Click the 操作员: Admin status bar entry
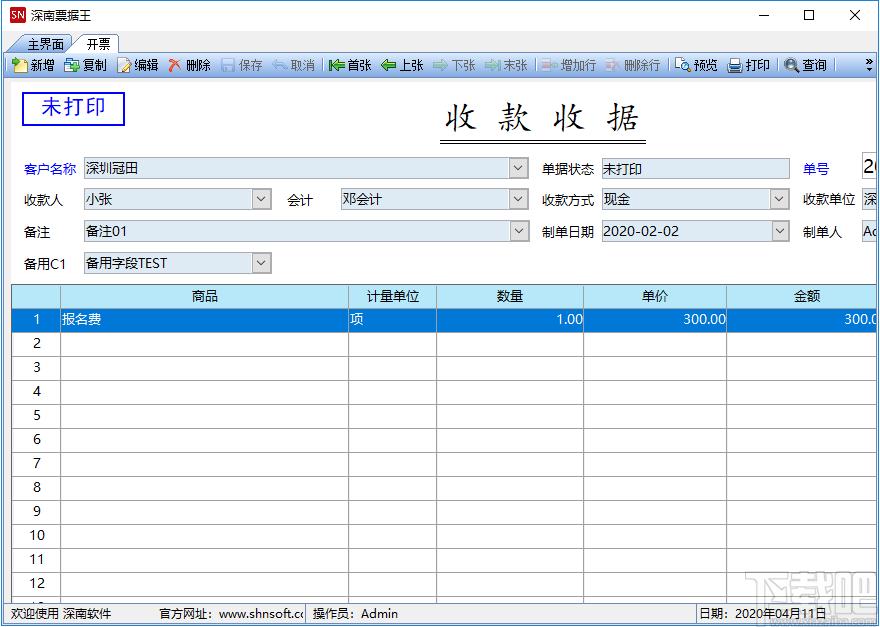880x627 pixels. point(355,614)
